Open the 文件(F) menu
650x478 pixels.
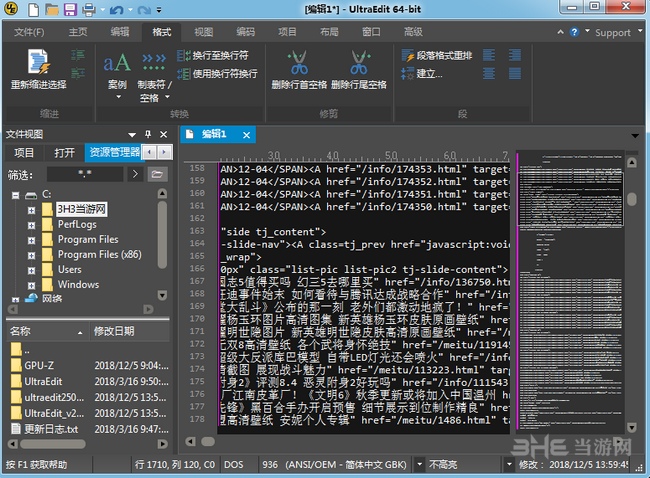pyautogui.click(x=29, y=32)
